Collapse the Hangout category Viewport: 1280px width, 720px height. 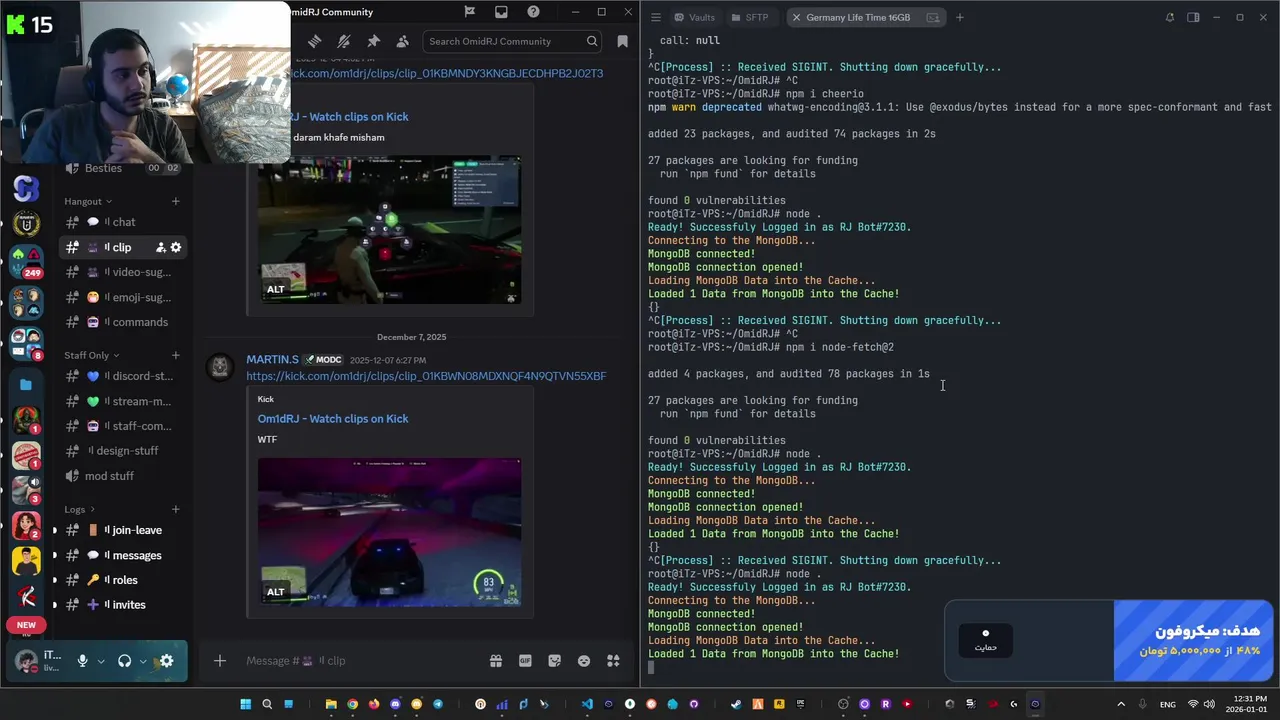[88, 201]
